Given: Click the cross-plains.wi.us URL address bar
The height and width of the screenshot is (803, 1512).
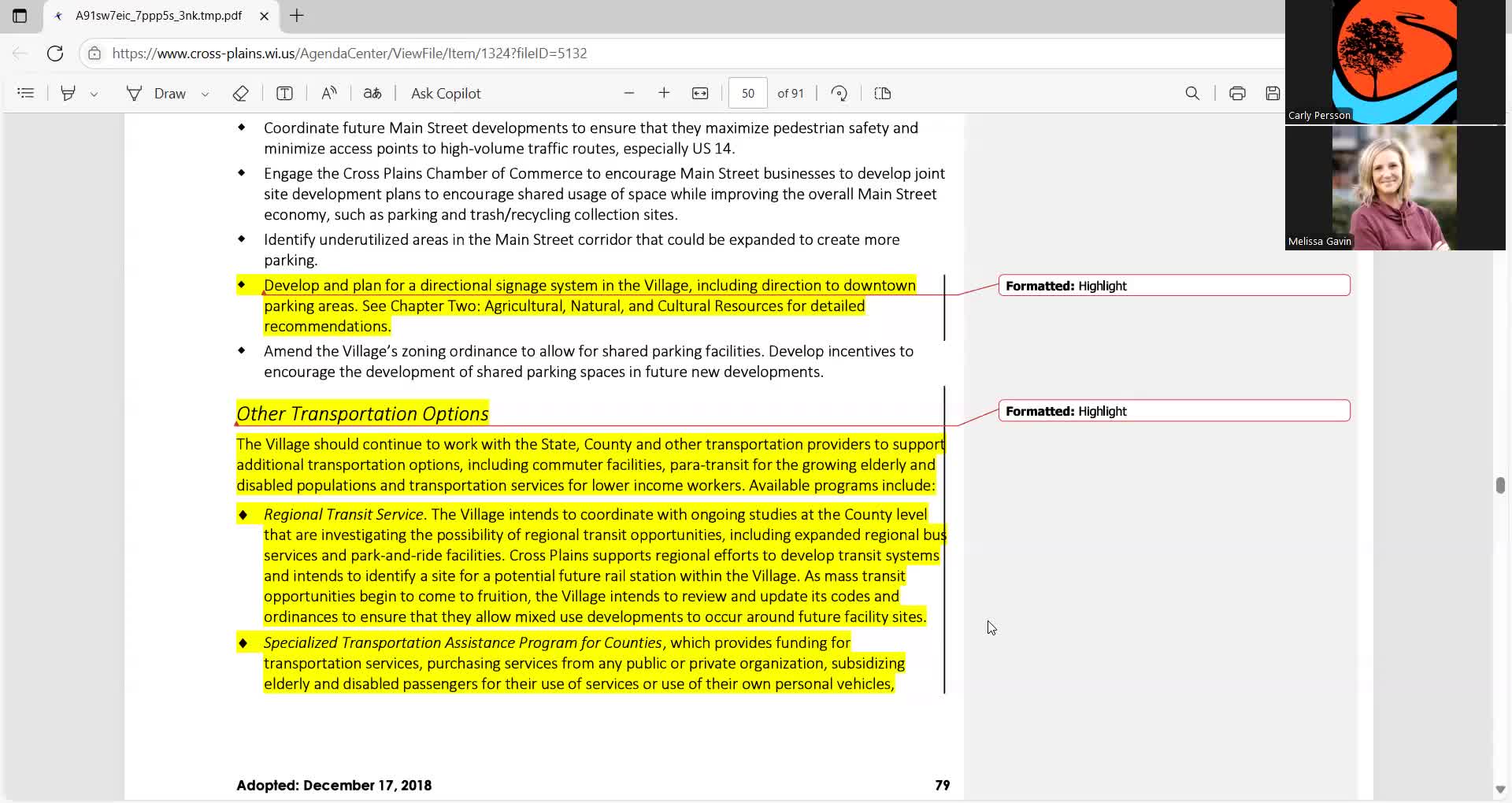Looking at the screenshot, I should point(350,54).
